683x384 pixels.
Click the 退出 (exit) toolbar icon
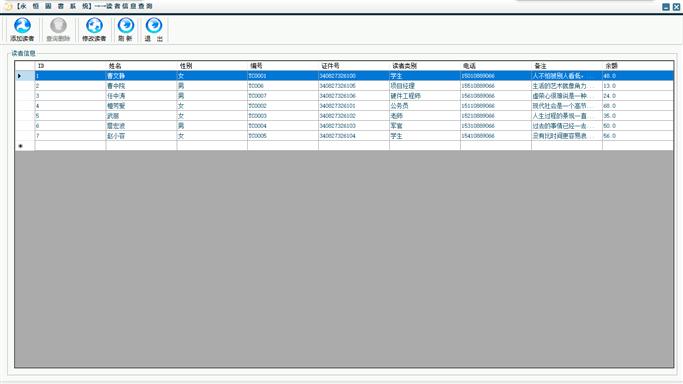(x=153, y=30)
